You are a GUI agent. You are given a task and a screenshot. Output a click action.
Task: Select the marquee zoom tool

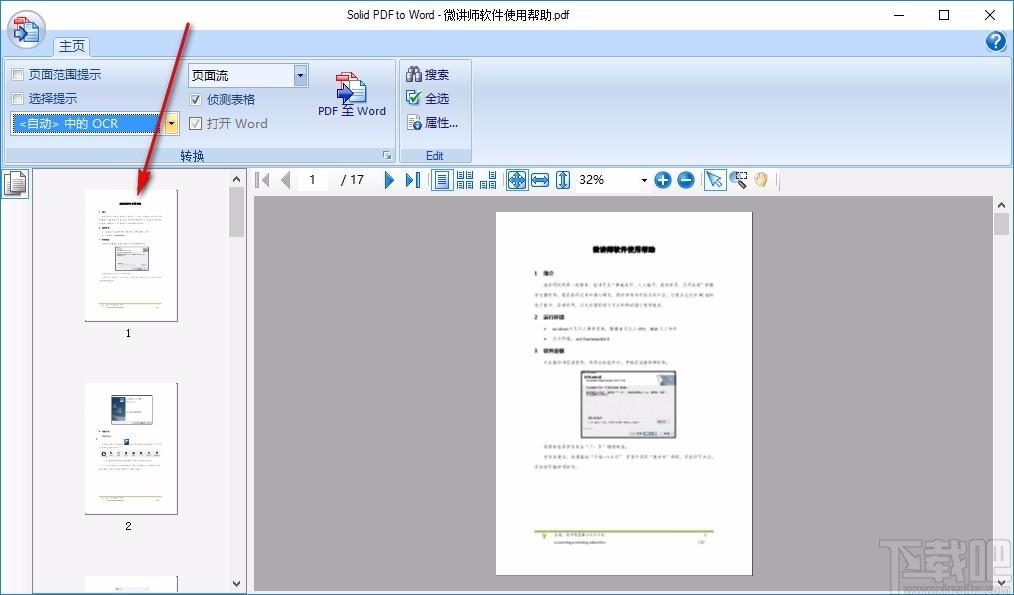pyautogui.click(x=738, y=180)
